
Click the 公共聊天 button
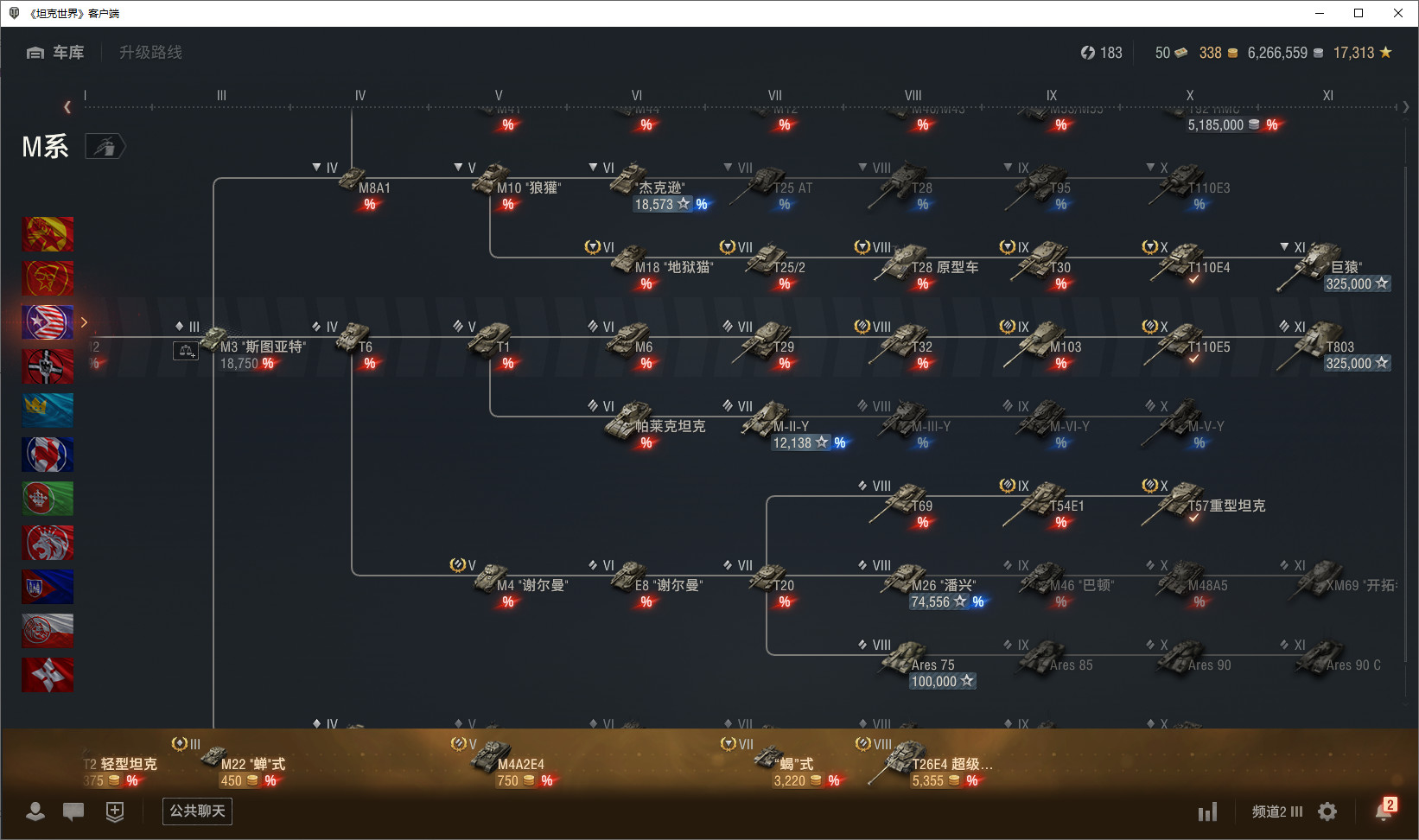[197, 811]
